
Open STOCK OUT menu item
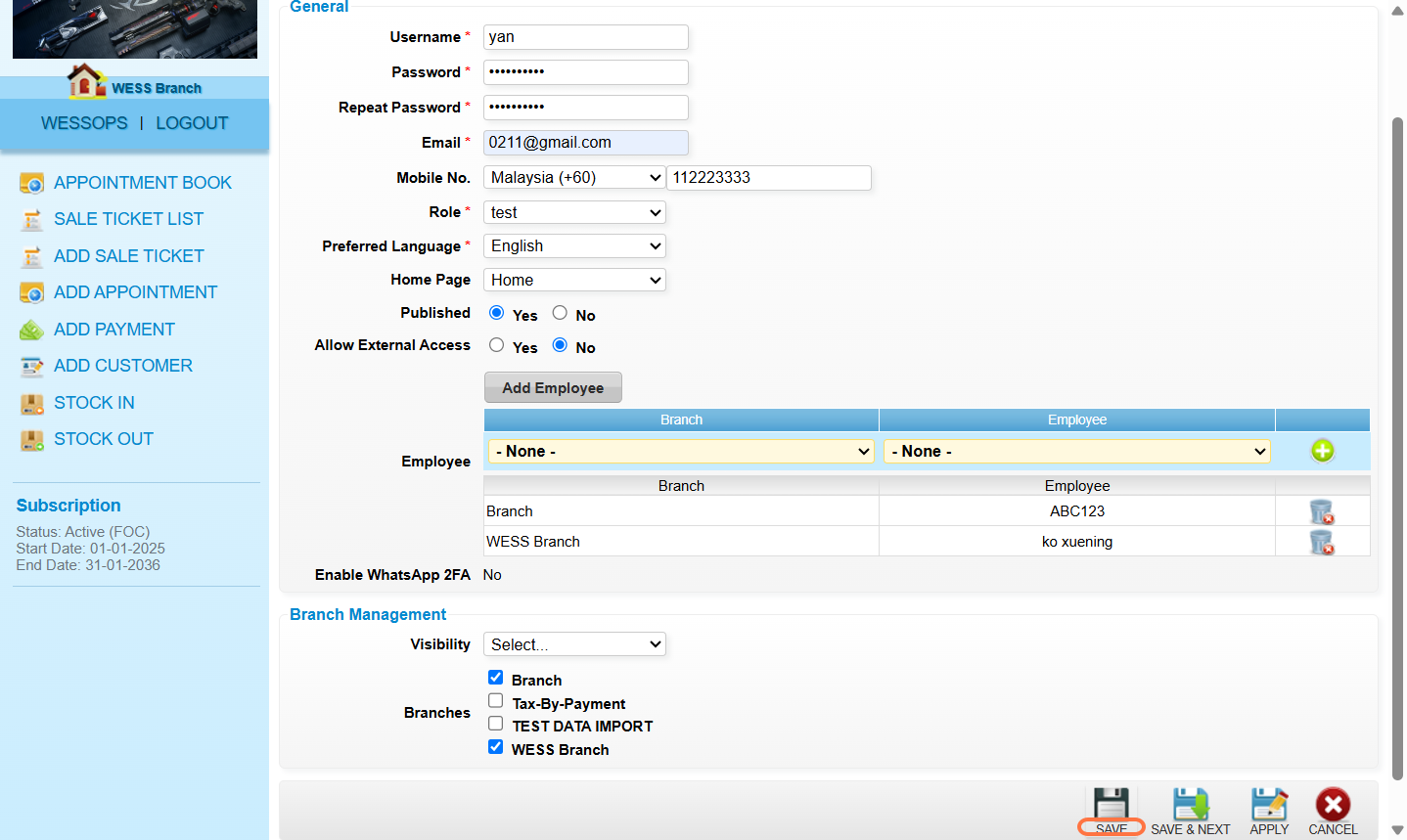point(104,439)
